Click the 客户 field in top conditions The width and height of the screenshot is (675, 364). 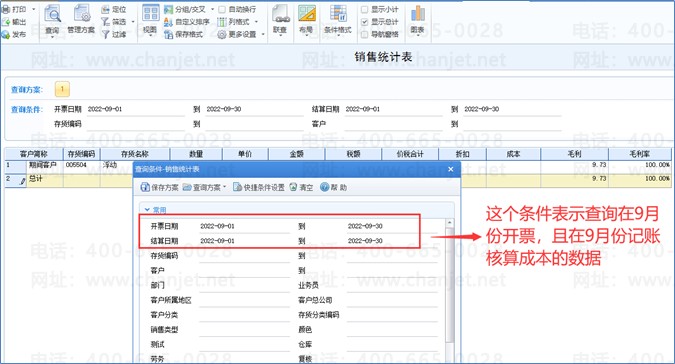pyautogui.click(x=394, y=124)
